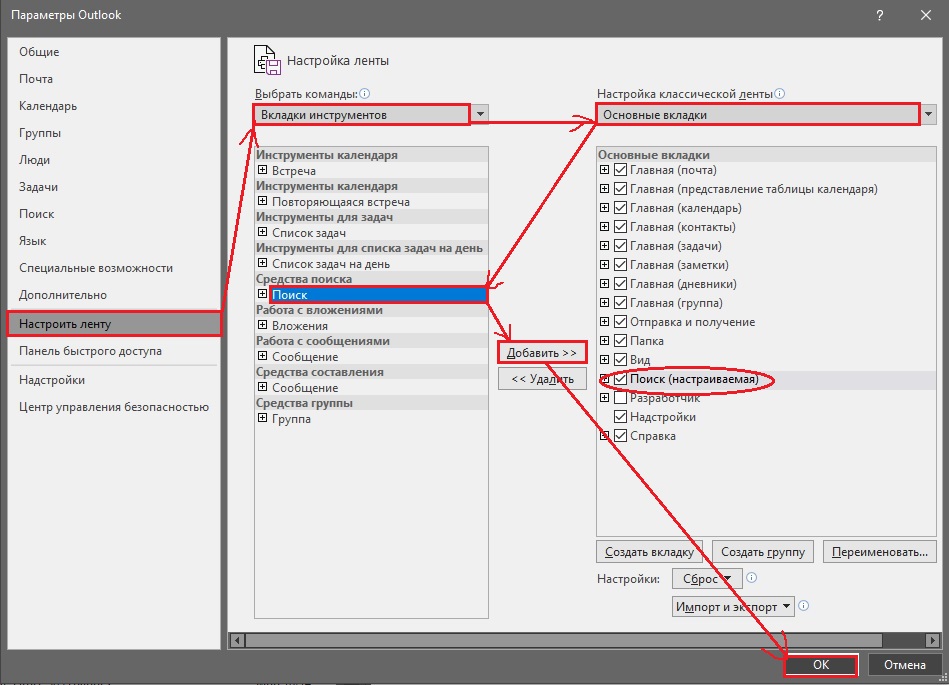
Task: Expand the Главная (дневники) tab node
Action: 604,284
